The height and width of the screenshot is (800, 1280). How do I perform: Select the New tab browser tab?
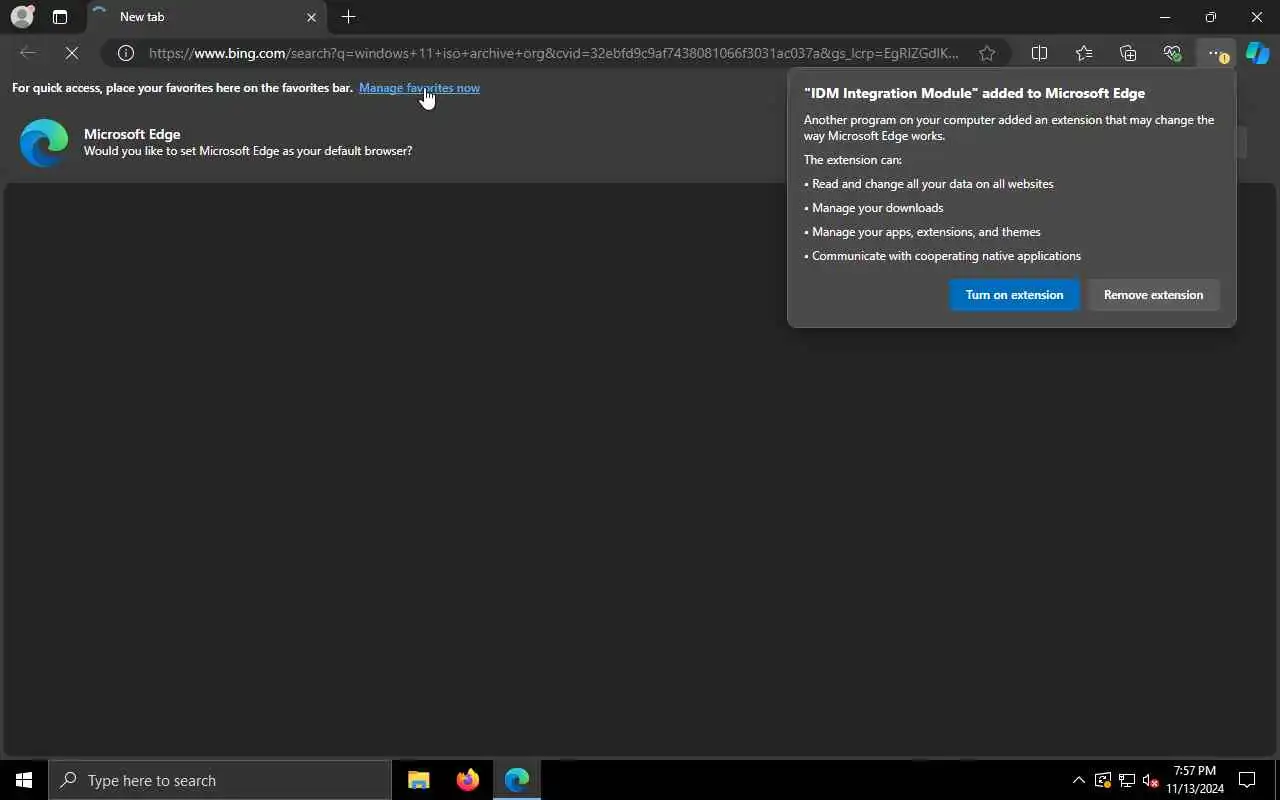pos(205,17)
